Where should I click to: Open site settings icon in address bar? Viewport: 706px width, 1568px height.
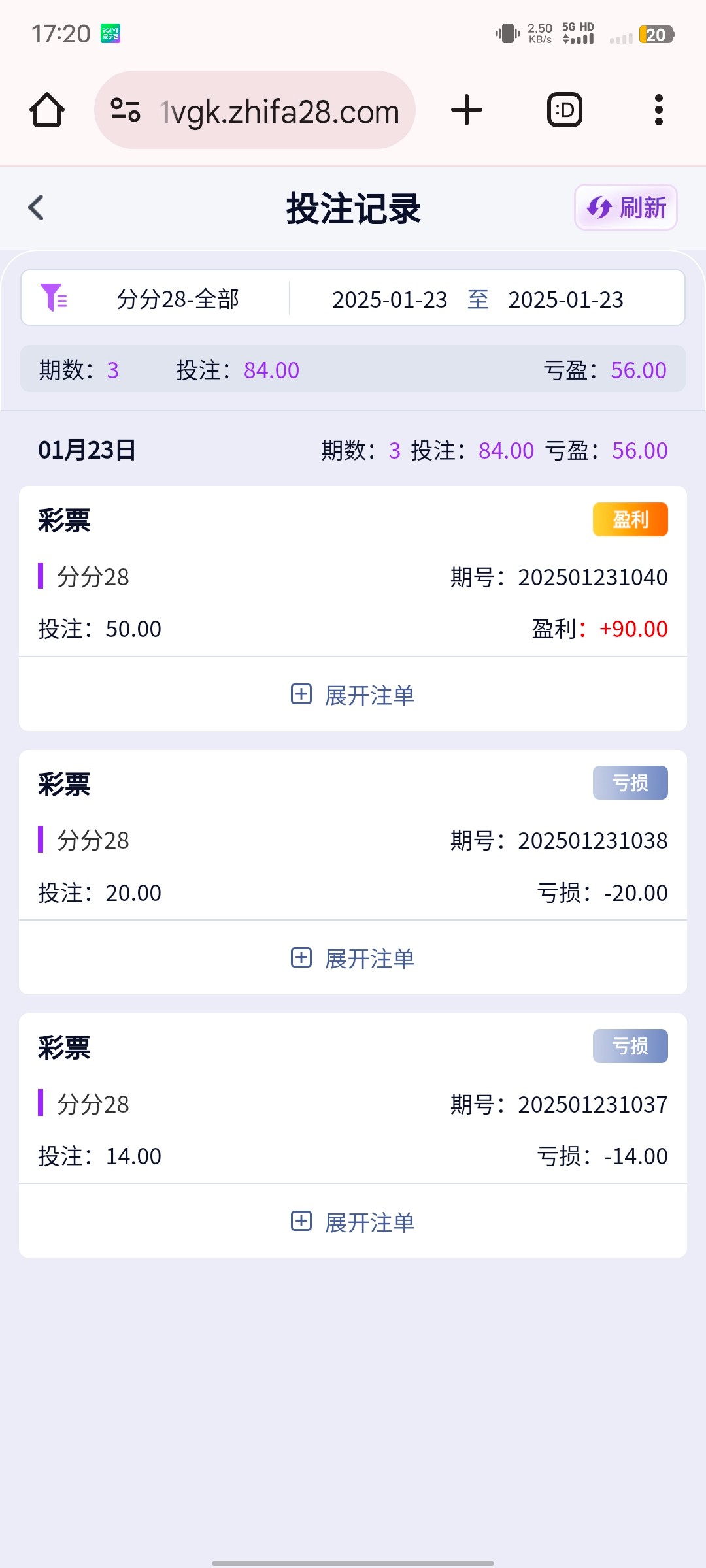126,110
